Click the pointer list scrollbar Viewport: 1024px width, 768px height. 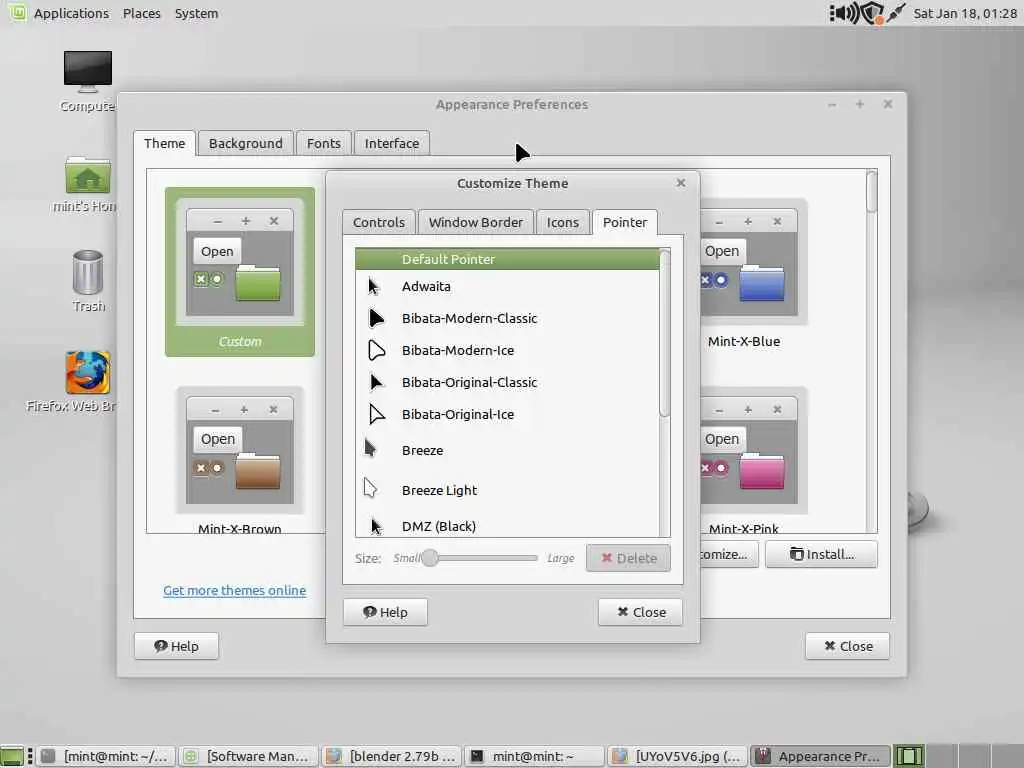pos(665,333)
